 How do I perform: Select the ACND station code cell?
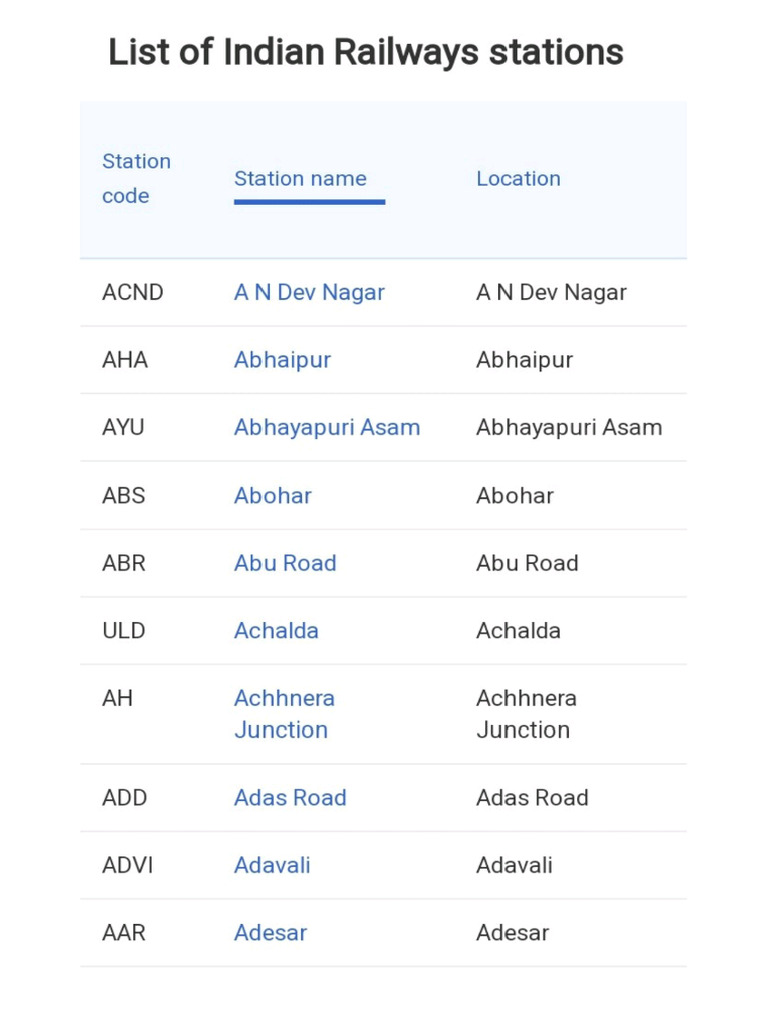coord(132,293)
